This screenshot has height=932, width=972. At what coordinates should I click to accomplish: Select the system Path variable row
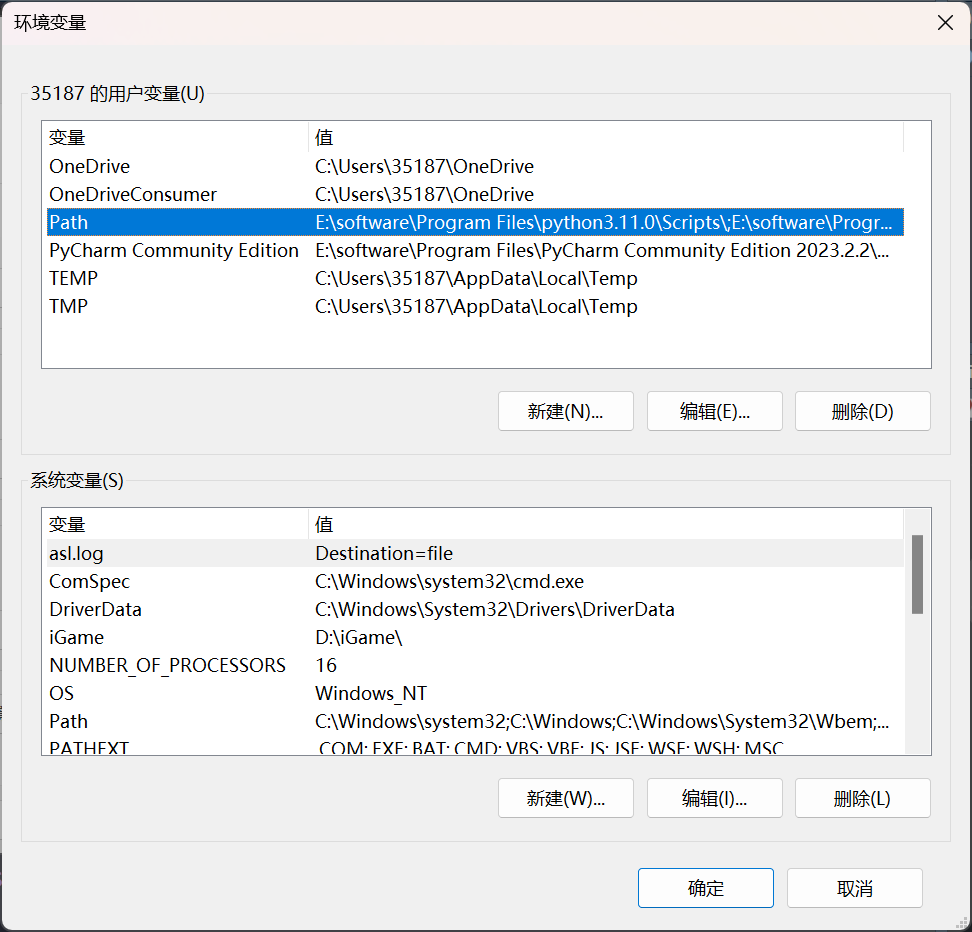click(x=475, y=721)
